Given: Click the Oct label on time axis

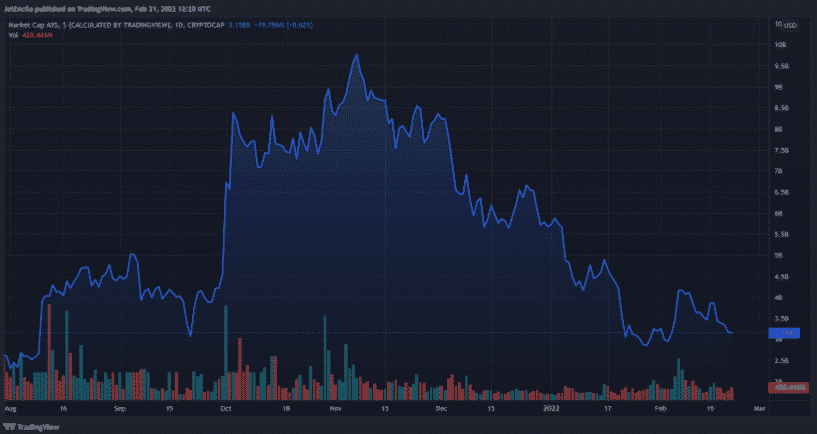Looking at the screenshot, I should click(x=226, y=409).
